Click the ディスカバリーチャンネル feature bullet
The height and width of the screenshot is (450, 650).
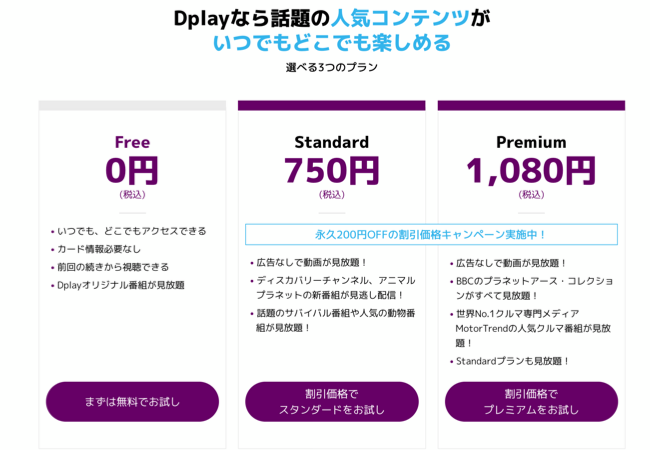333,288
